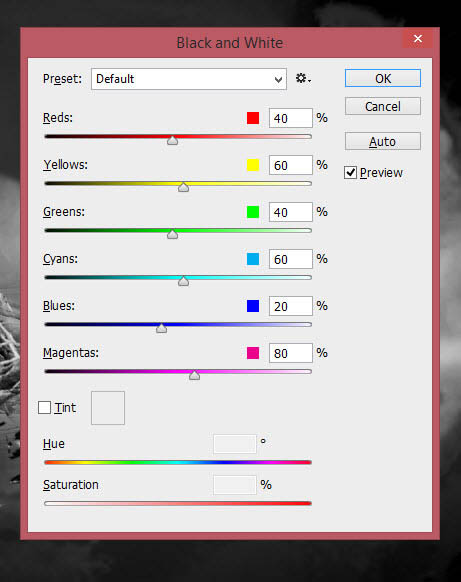461x582 pixels.
Task: Uncheck the Preview checkbox
Action: point(350,173)
